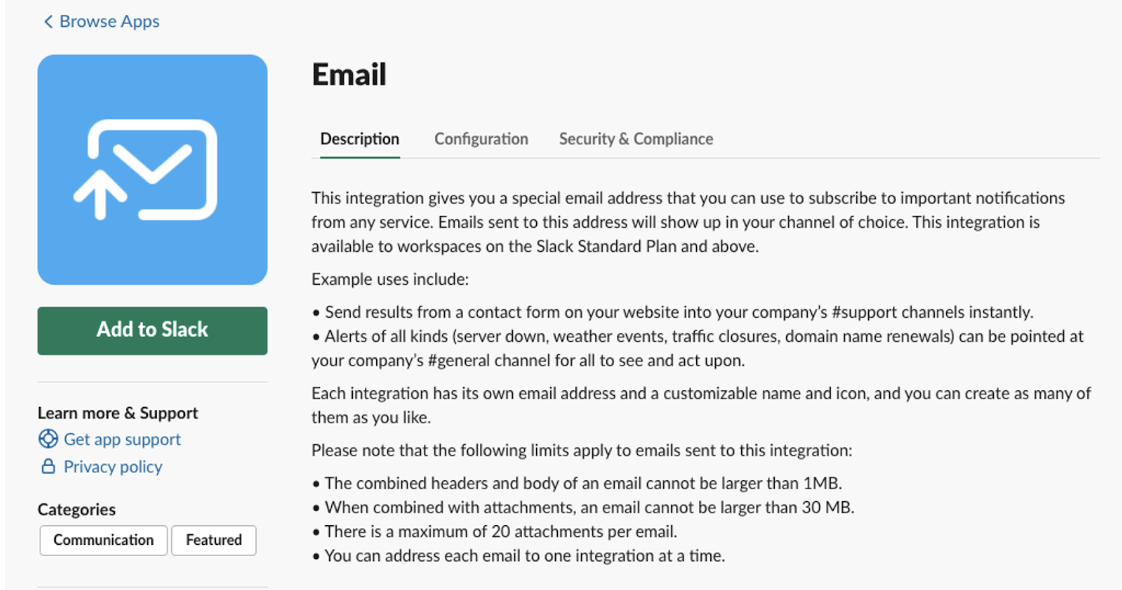Select the Communication category tag
Image resolution: width=1122 pixels, height=590 pixels.
click(x=103, y=540)
